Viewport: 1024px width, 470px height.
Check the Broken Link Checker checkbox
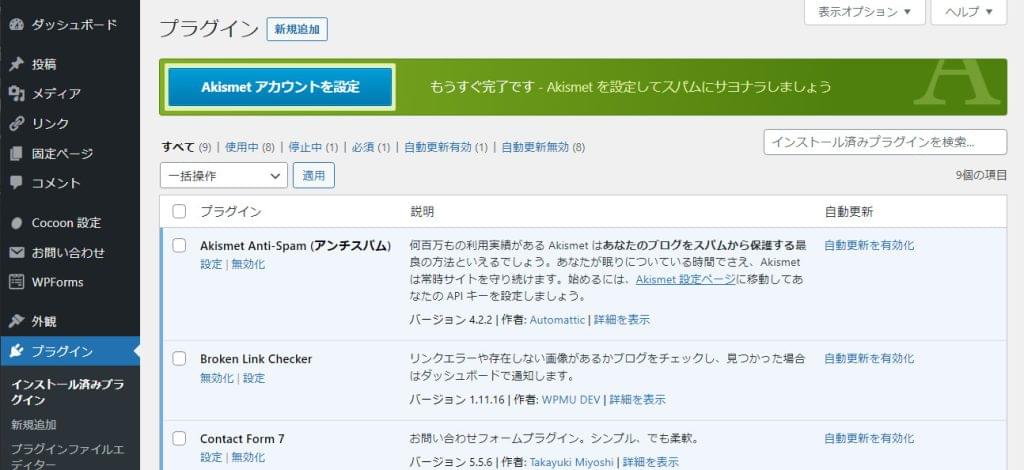tap(180, 358)
